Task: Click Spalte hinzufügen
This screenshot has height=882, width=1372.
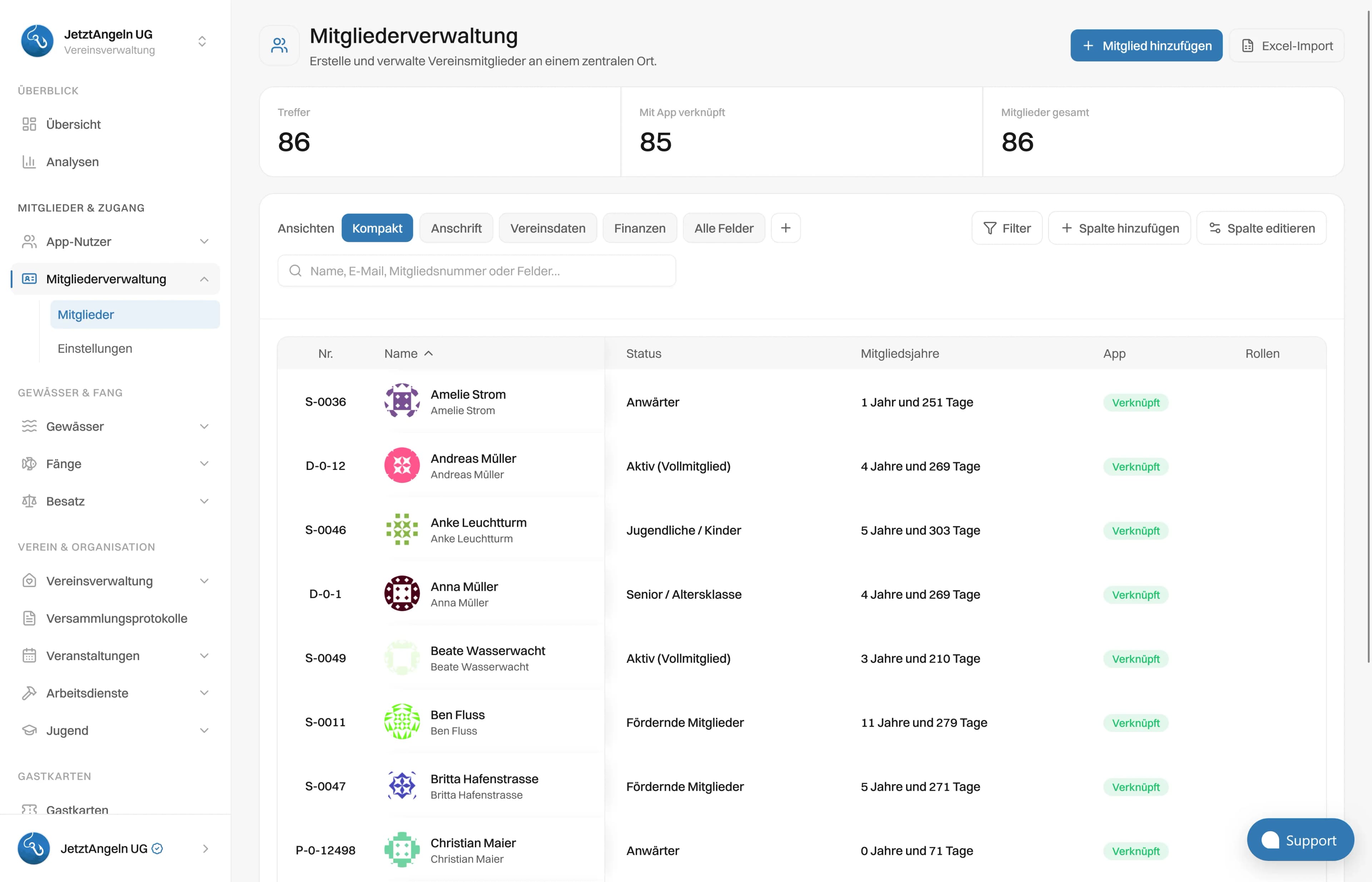Action: pos(1119,228)
